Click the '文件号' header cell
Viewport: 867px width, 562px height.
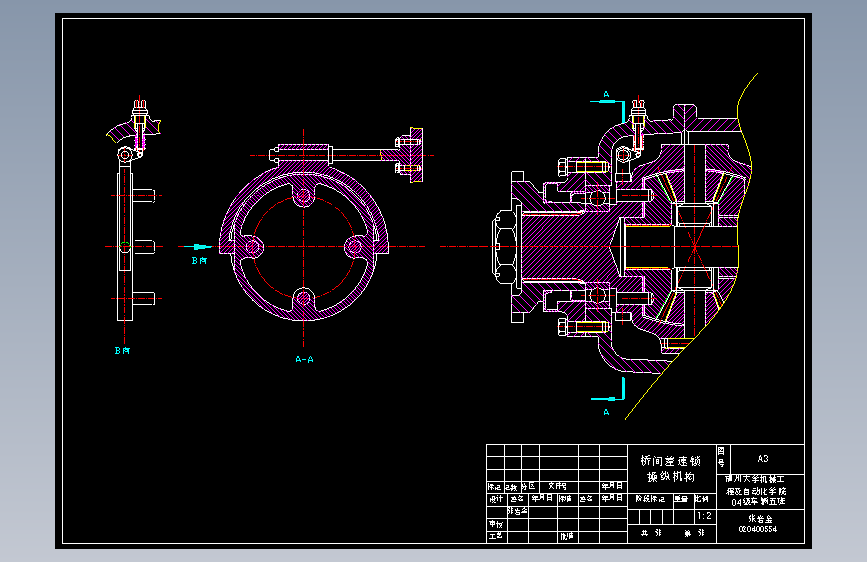coord(557,486)
